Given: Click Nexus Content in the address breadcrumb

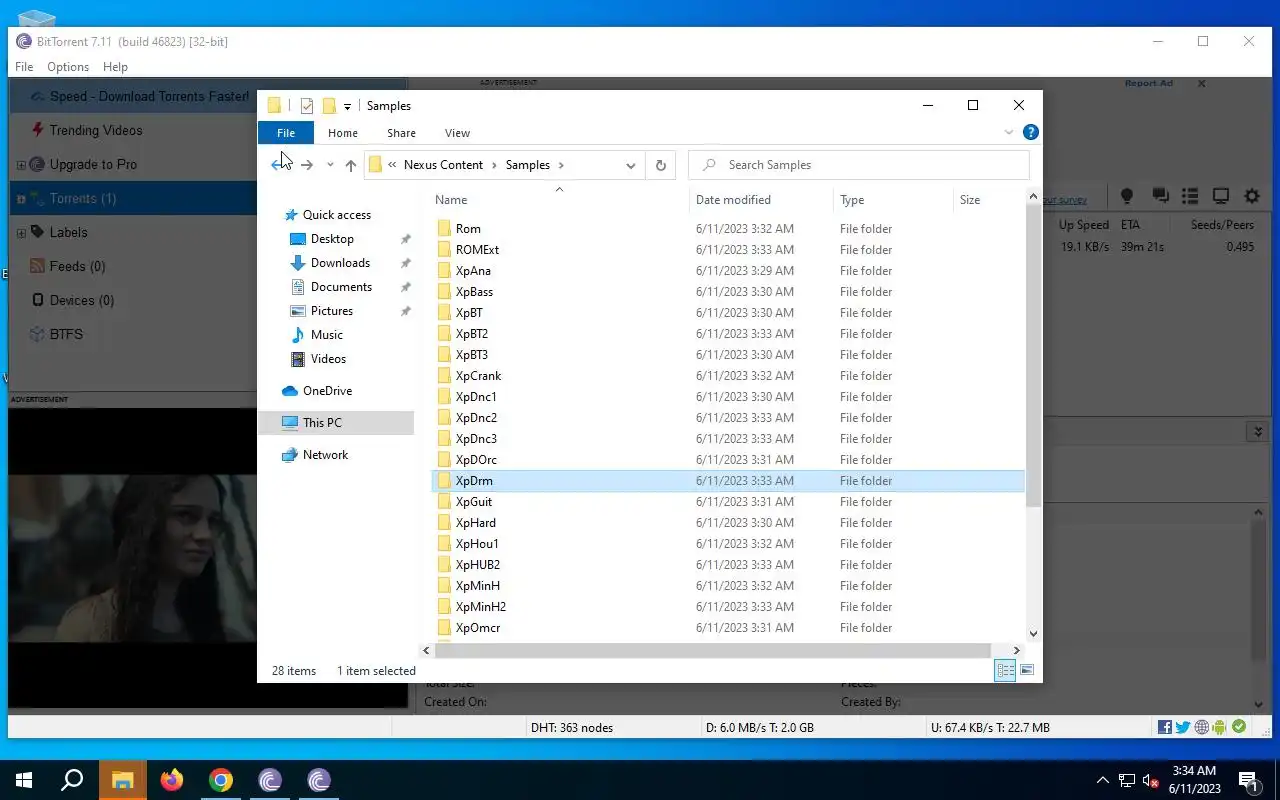Looking at the screenshot, I should pyautogui.click(x=443, y=165).
